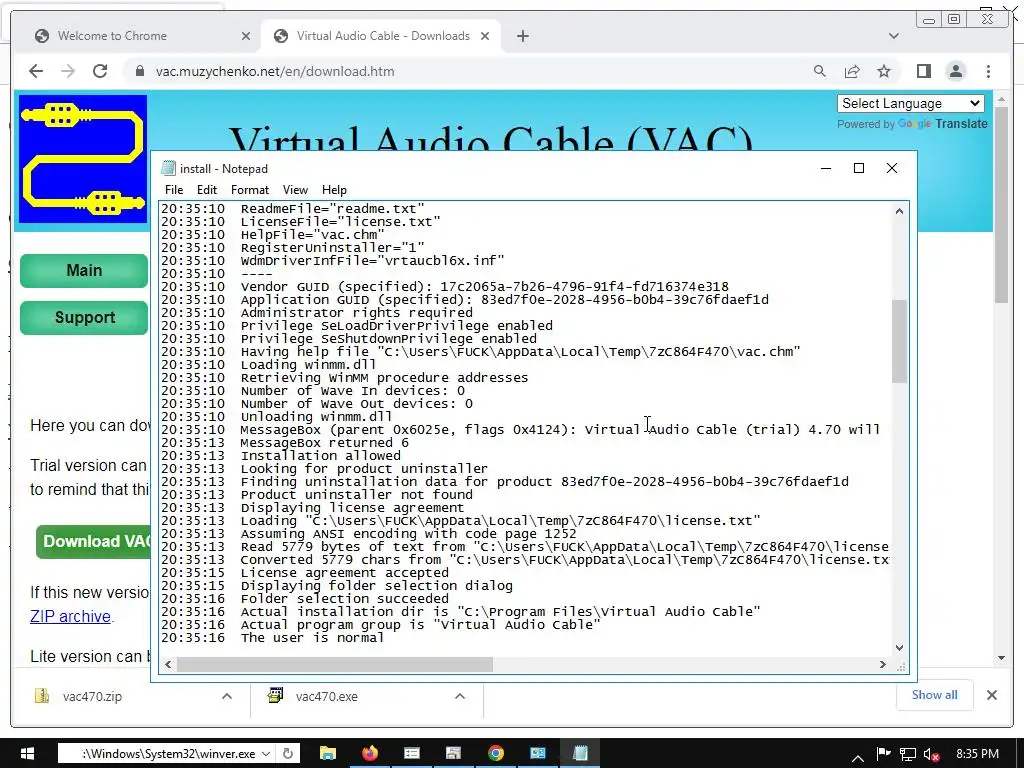Click the log line 'Installation allowed'
The width and height of the screenshot is (1024, 768).
pos(321,456)
